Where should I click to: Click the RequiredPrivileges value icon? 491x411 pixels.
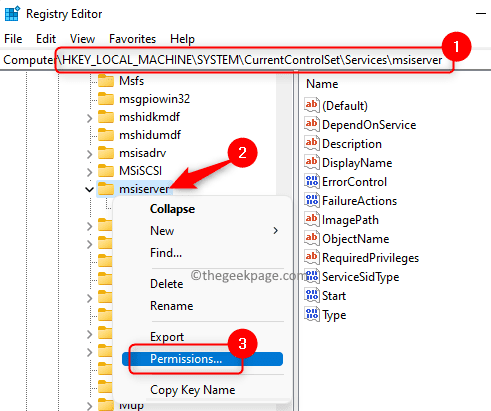(x=312, y=258)
